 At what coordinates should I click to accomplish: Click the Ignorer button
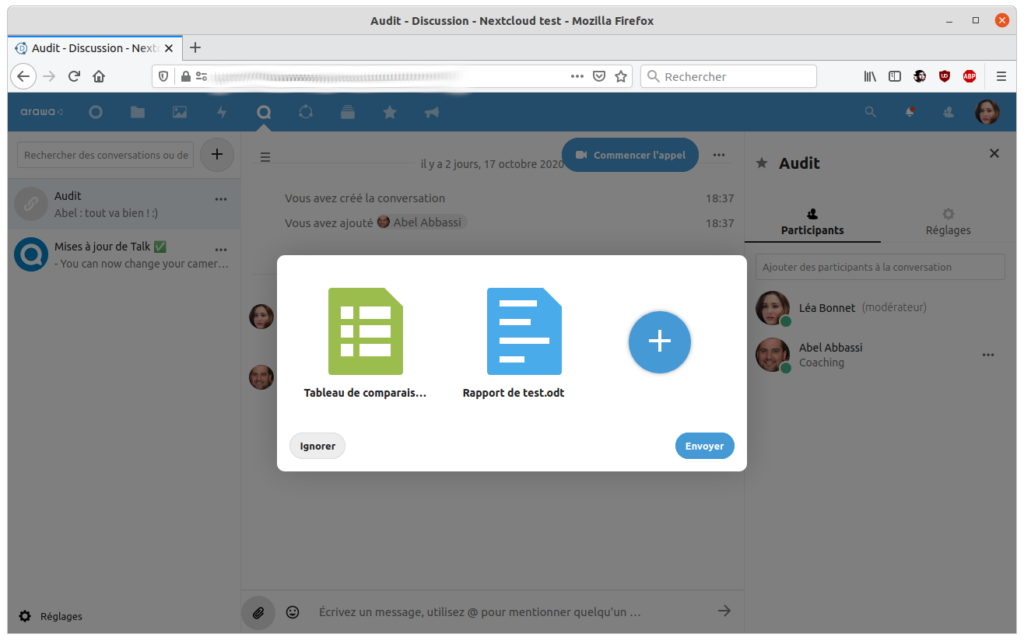[317, 446]
